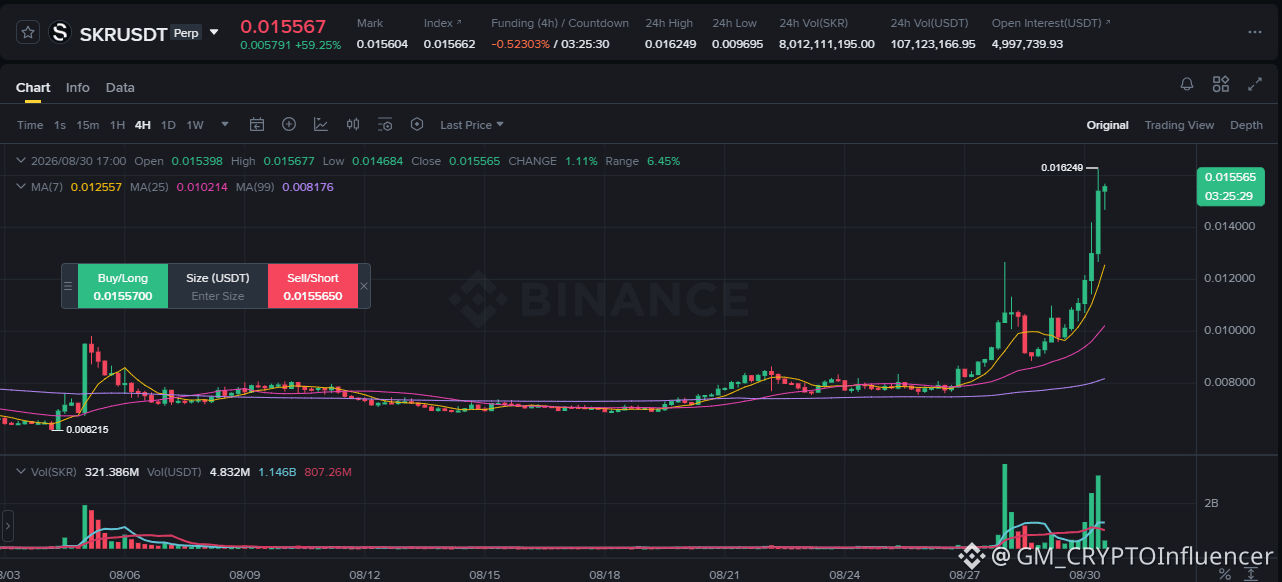Switch to the Trading View chart
Screen dimensions: 1282x582
click(1179, 125)
